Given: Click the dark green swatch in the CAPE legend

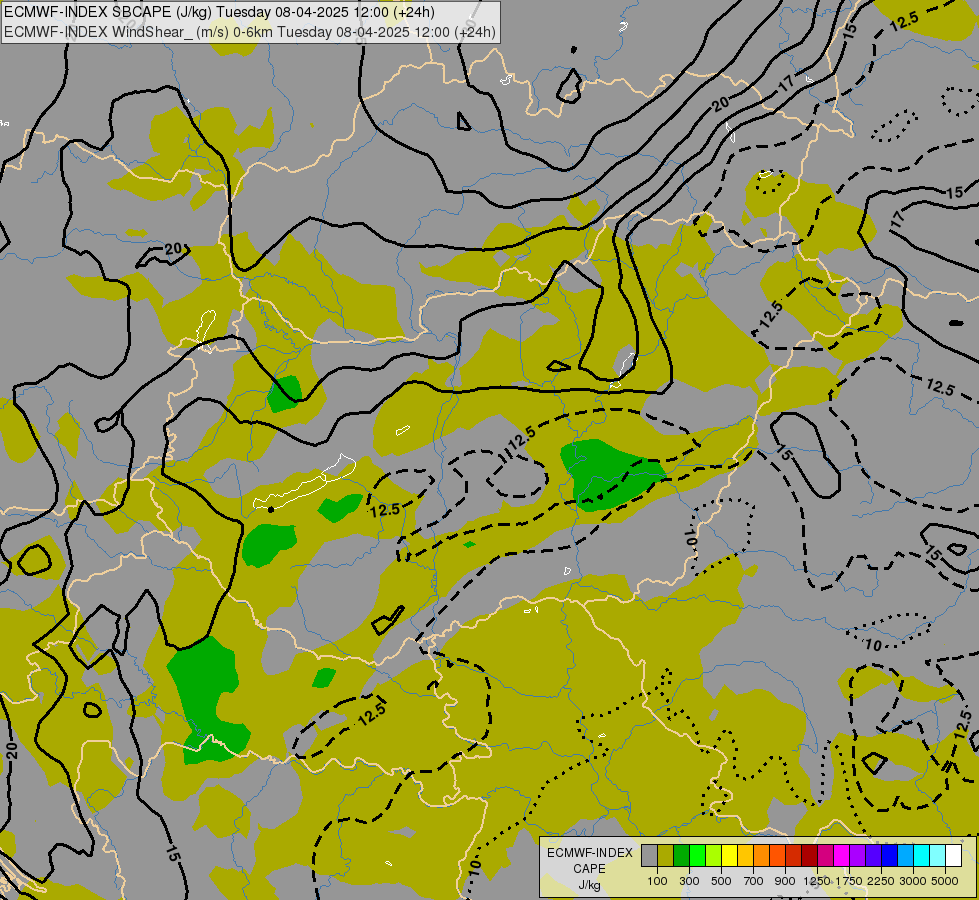Looking at the screenshot, I should pyautogui.click(x=681, y=855).
